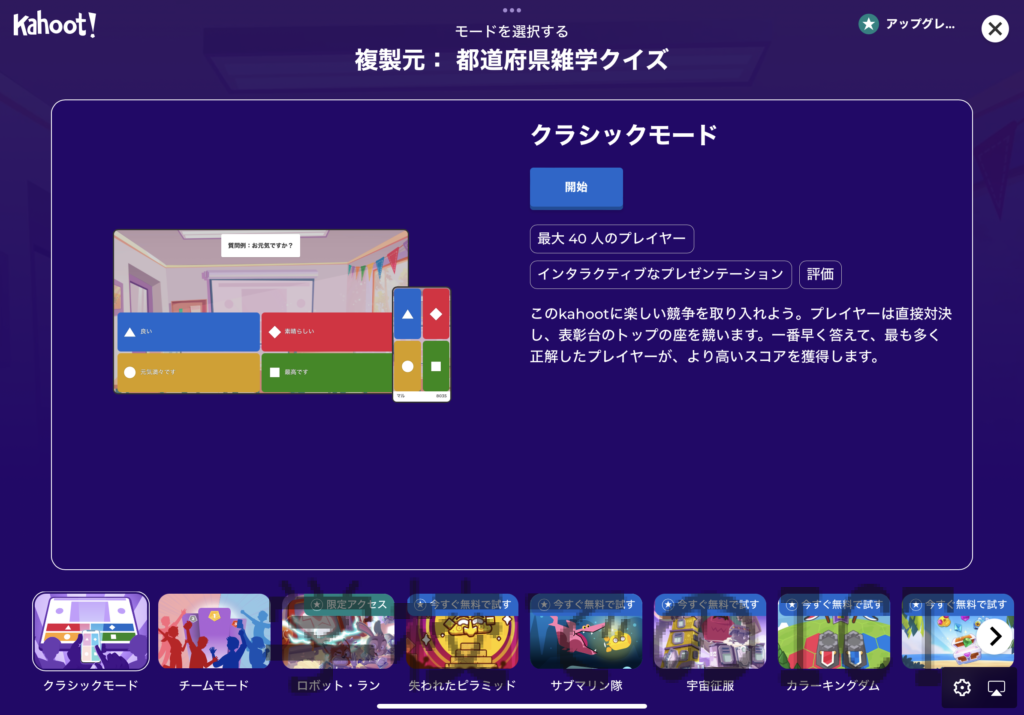Close the mode selection screen
The width and height of the screenshot is (1024, 715).
point(995,29)
